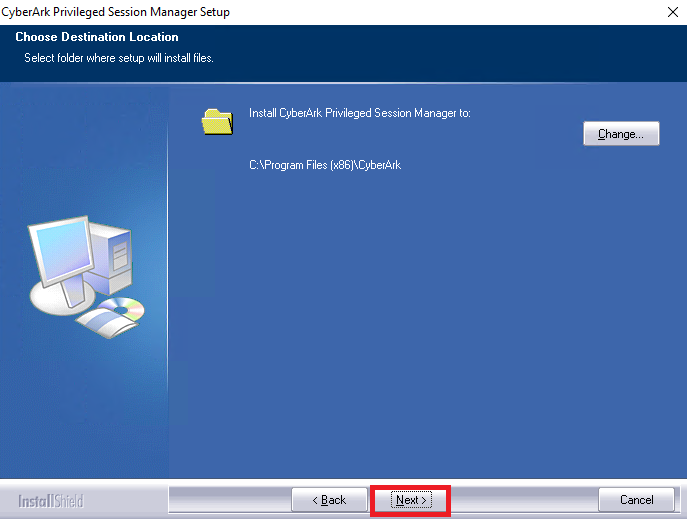
Task: Click the 'Install CyberArk Privileged Session Manager to:' label
Action: click(360, 113)
